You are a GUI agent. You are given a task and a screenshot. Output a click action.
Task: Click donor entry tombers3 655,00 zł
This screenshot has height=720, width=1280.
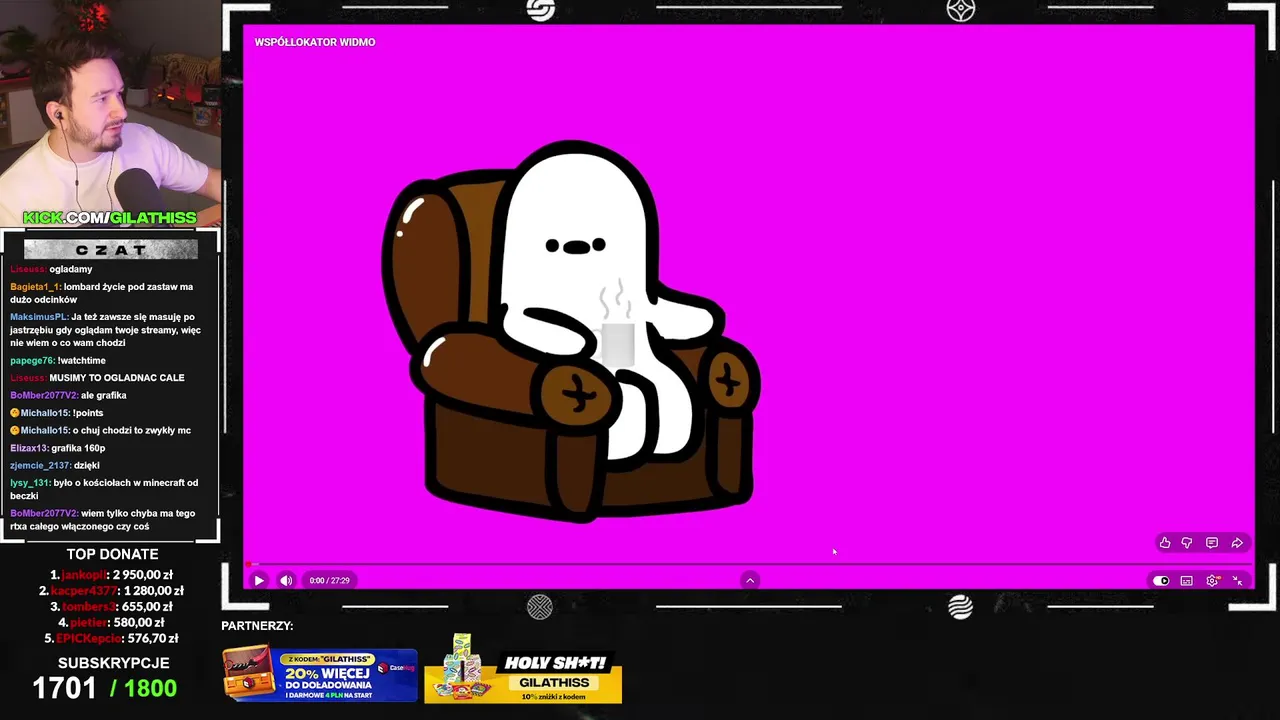point(111,607)
